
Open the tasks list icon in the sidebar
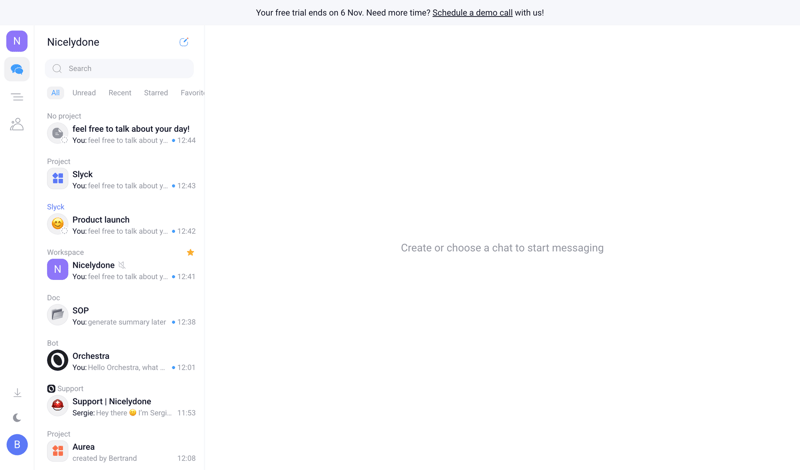17,97
